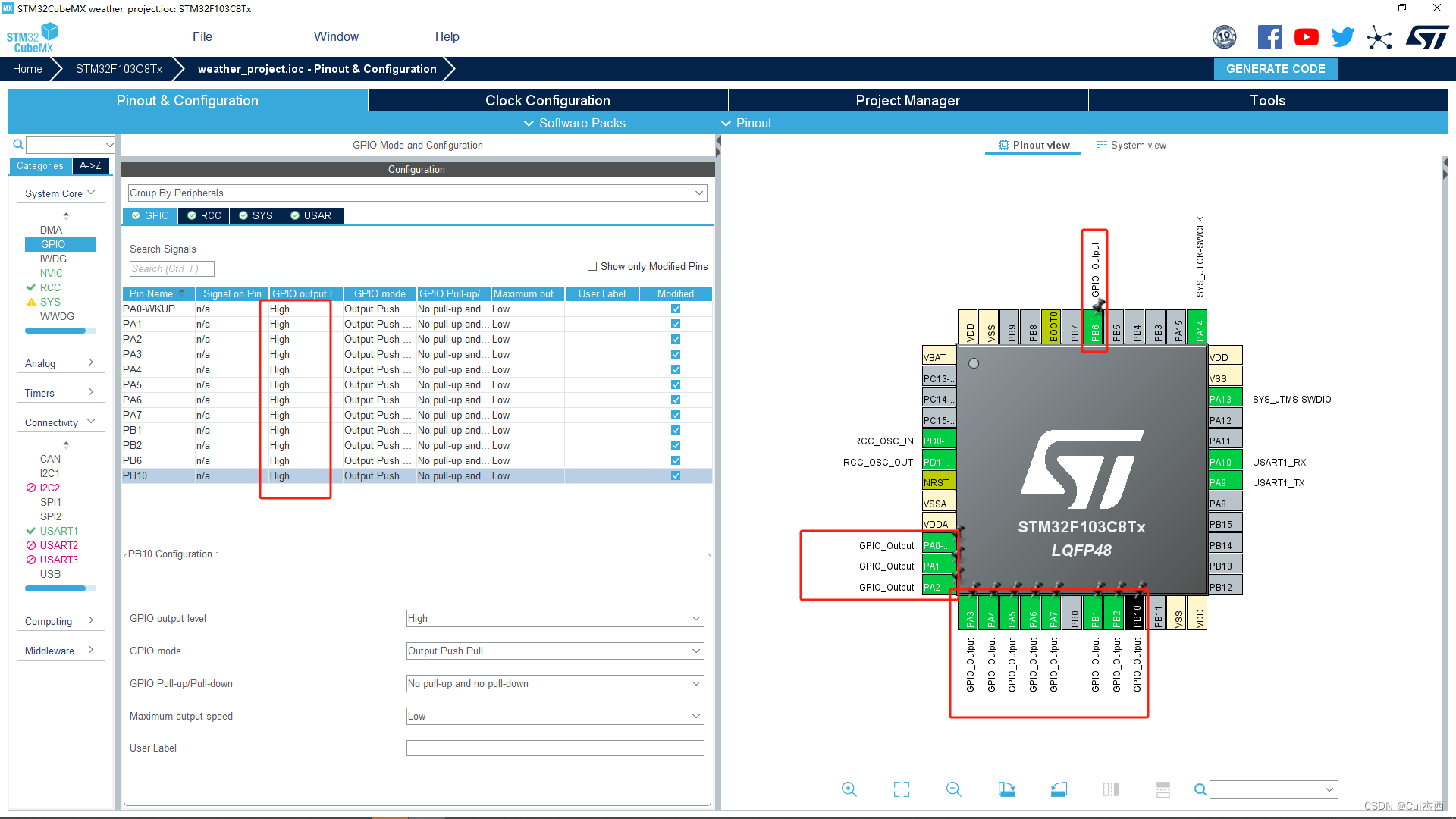Select the PB6 pin on the chip
This screenshot has width=1456, height=819.
(1094, 327)
